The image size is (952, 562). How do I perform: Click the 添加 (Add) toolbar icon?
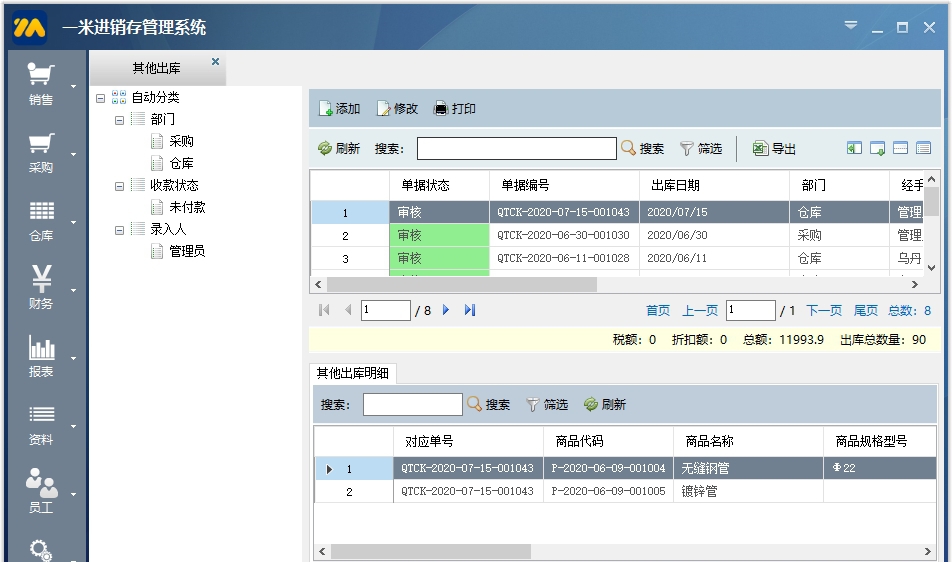pyautogui.click(x=326, y=109)
